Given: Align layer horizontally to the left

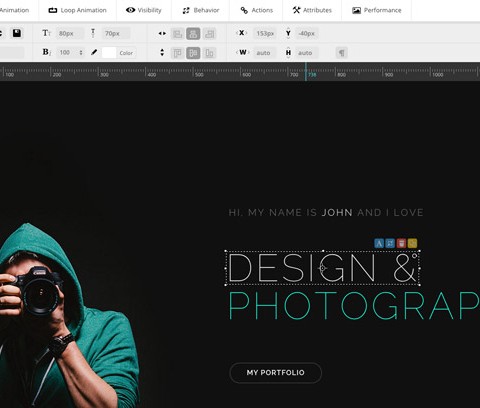Looking at the screenshot, I should [177, 34].
